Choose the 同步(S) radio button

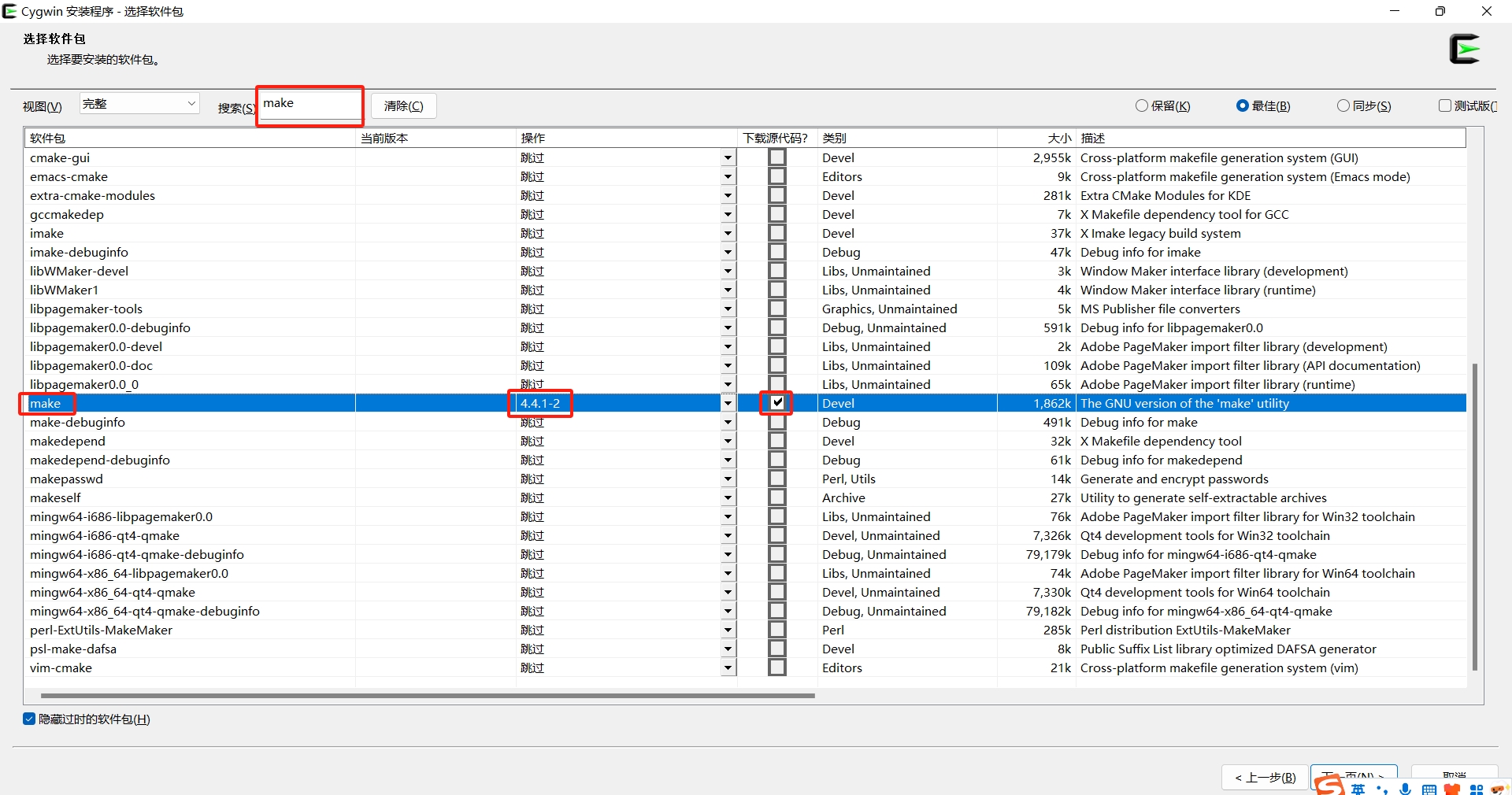point(1343,105)
